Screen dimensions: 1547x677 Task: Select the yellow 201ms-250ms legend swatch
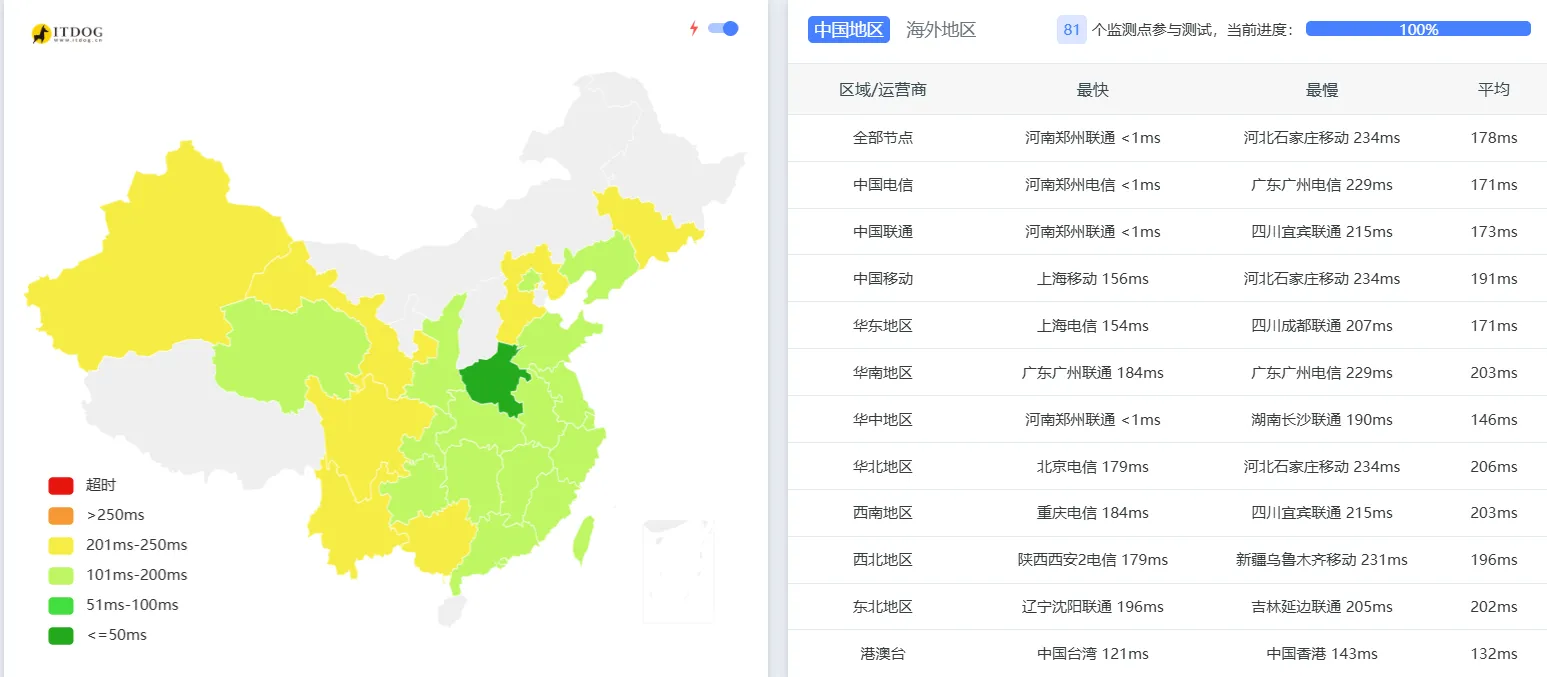[x=61, y=546]
